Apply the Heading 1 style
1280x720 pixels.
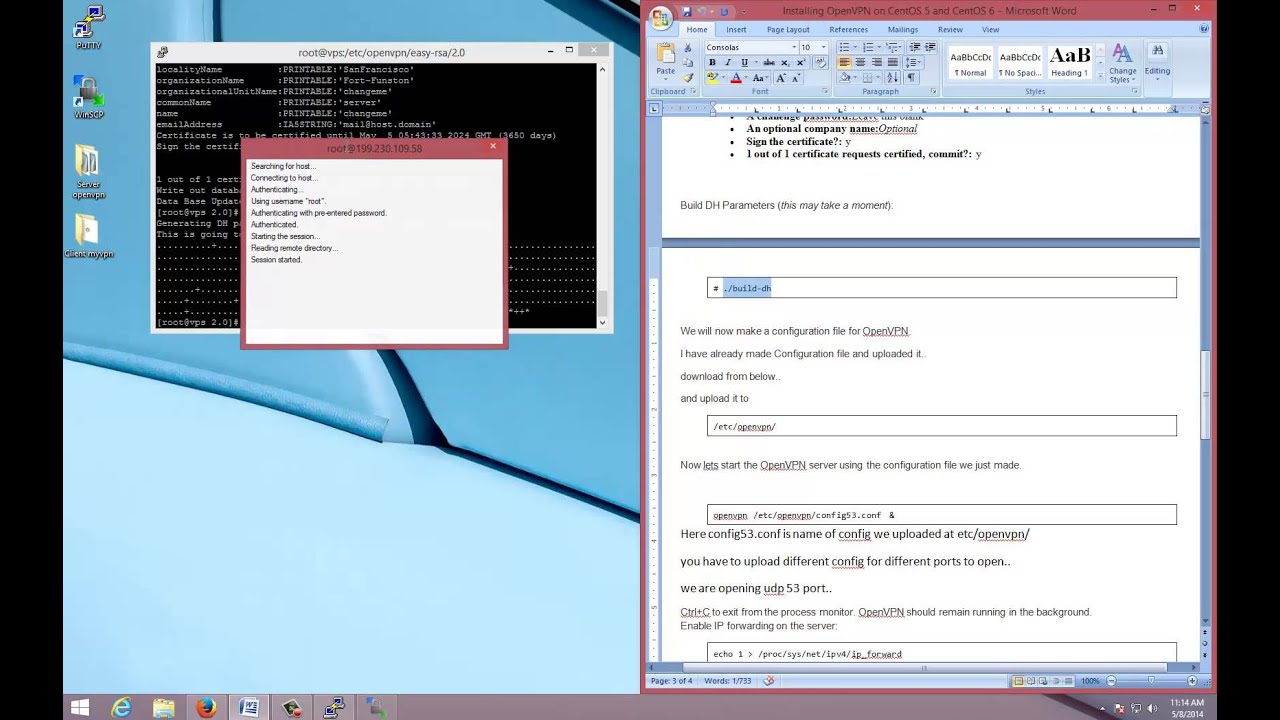(x=1069, y=62)
